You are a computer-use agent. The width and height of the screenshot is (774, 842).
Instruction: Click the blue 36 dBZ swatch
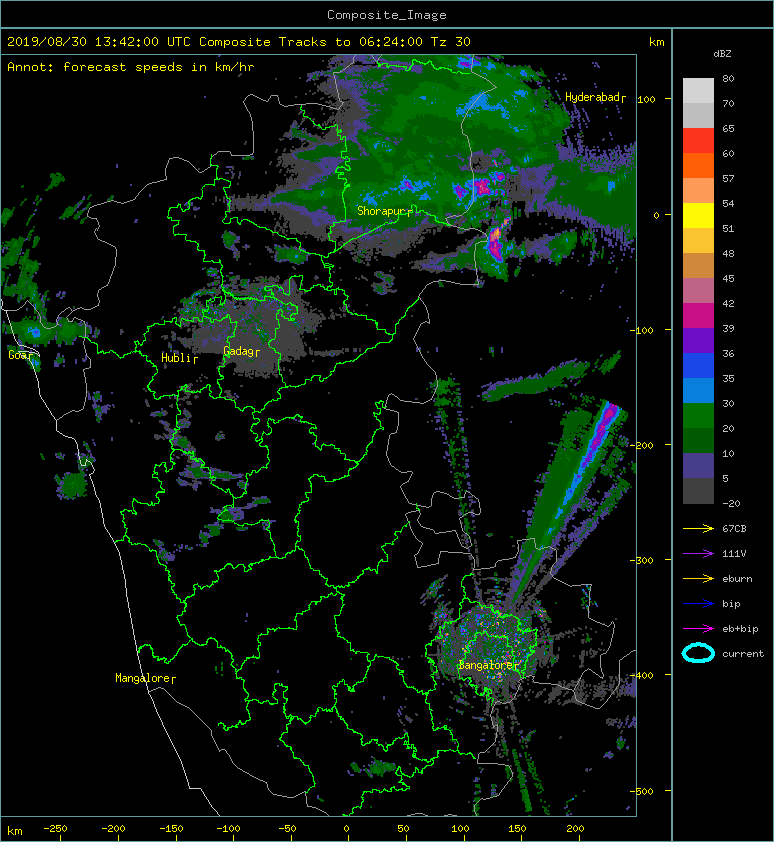(x=698, y=365)
